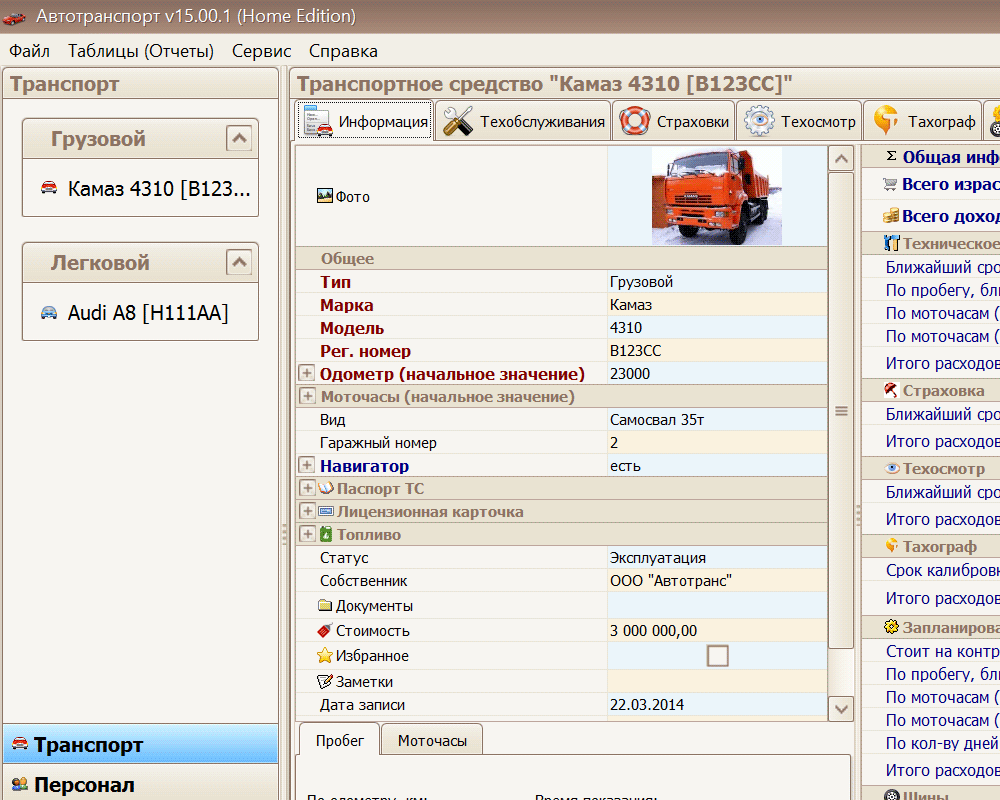Click the Тип value Грузовой
Image resolution: width=1000 pixels, height=800 pixels.
coord(717,281)
